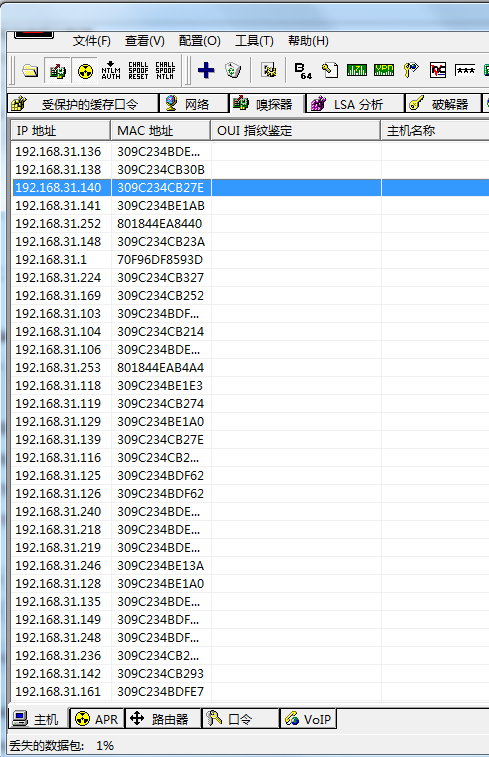
Task: Sort by the 主机名称 column header
Action: click(x=435, y=131)
